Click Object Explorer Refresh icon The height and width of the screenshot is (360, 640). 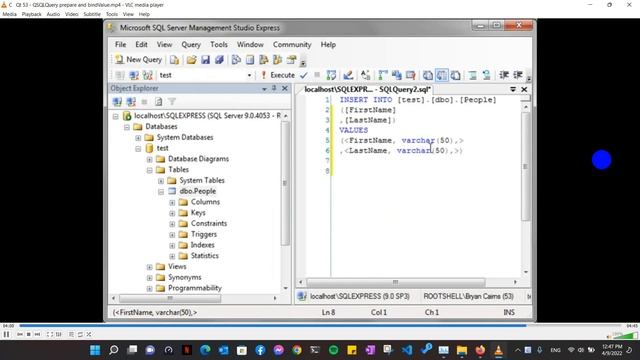point(158,102)
